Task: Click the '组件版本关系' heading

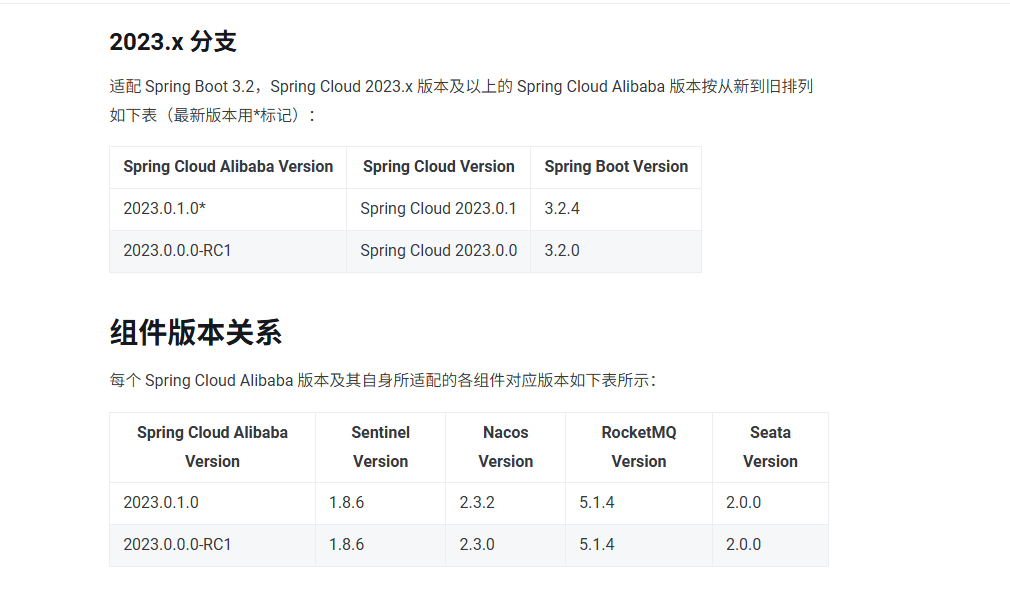Action: click(196, 332)
